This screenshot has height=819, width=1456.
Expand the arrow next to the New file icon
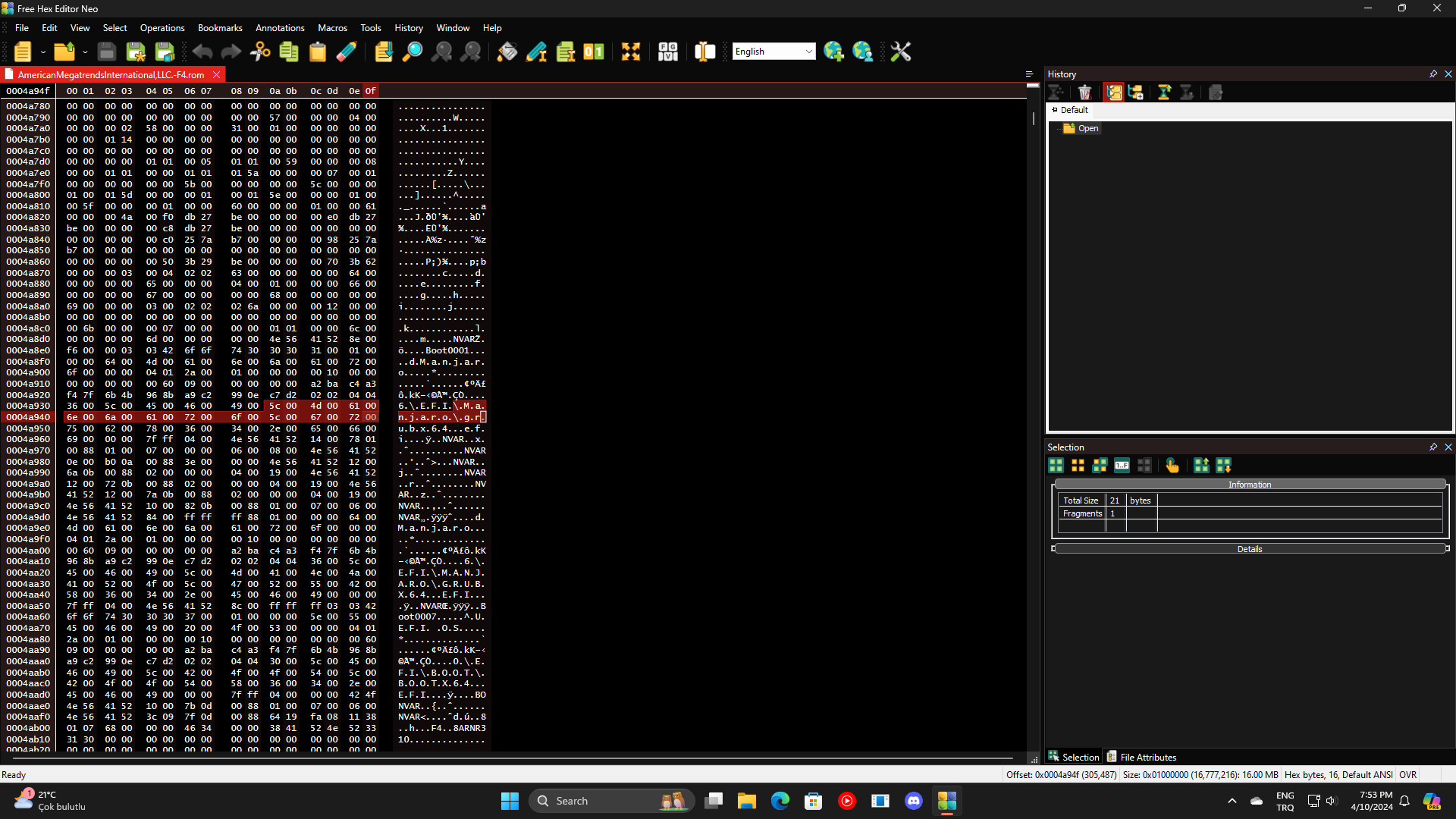pos(43,52)
